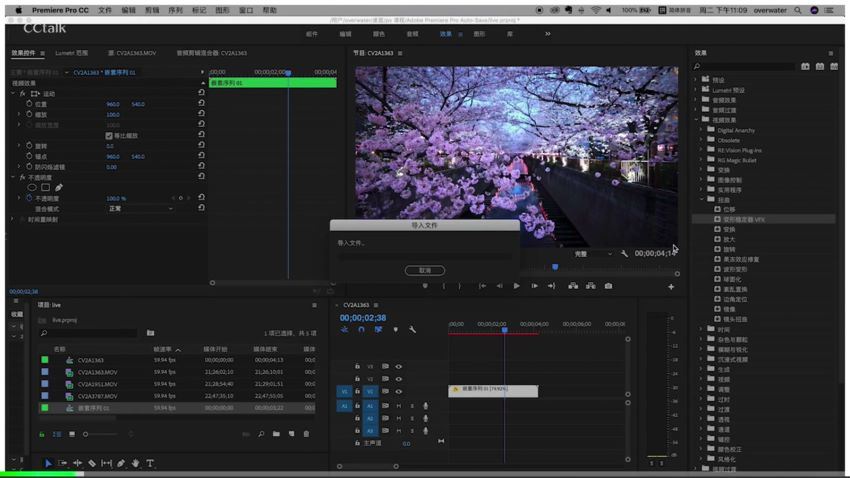The image size is (850, 478).
Task: Open the Sequence menu in menu bar
Action: [x=175, y=10]
